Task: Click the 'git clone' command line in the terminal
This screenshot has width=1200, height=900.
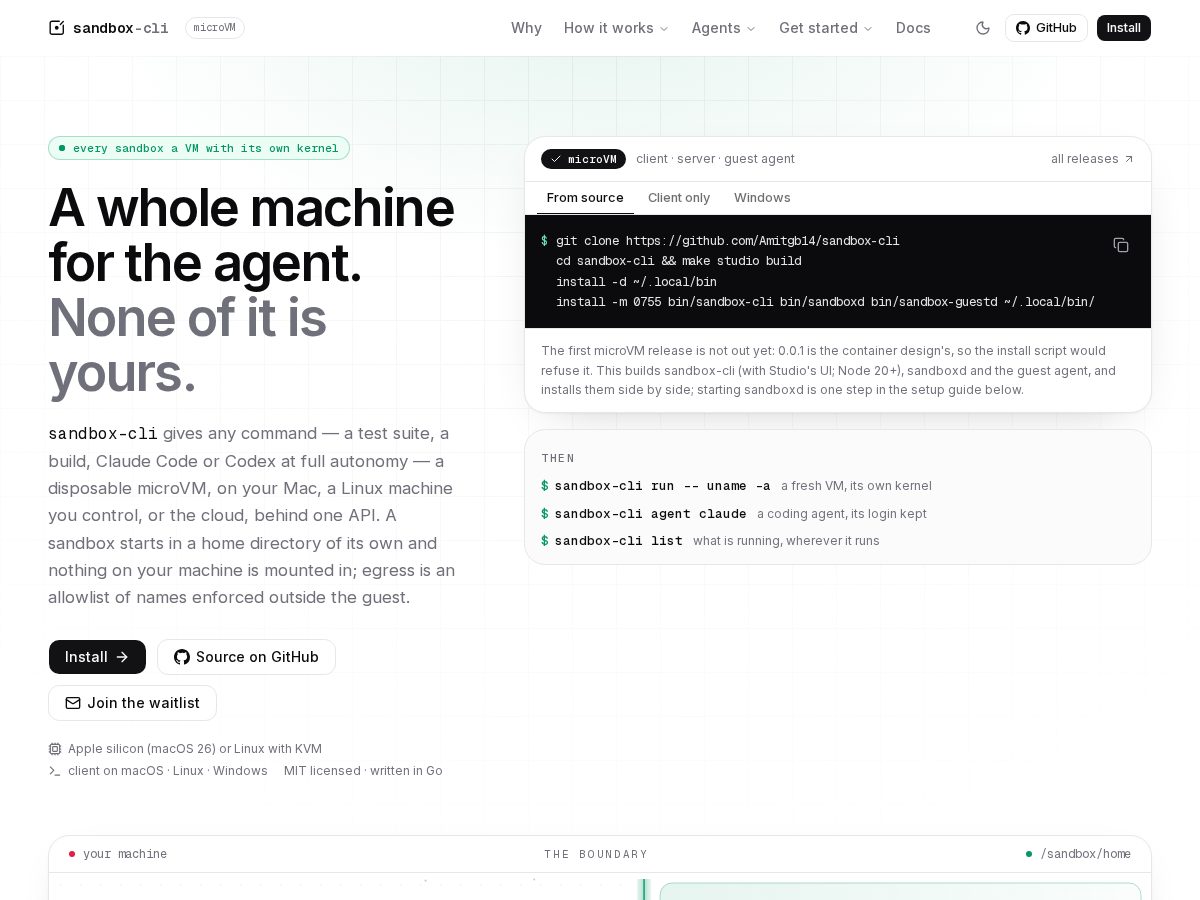Action: pyautogui.click(x=728, y=241)
